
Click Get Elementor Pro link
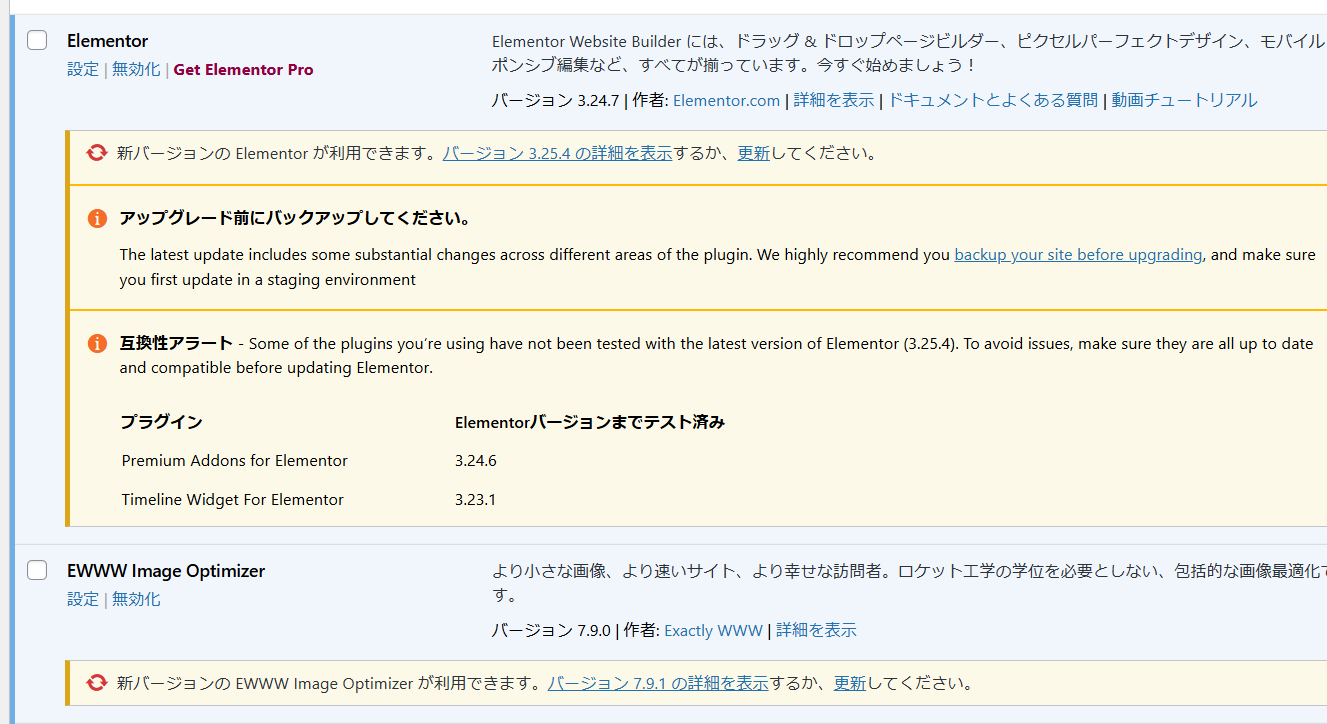click(x=243, y=69)
